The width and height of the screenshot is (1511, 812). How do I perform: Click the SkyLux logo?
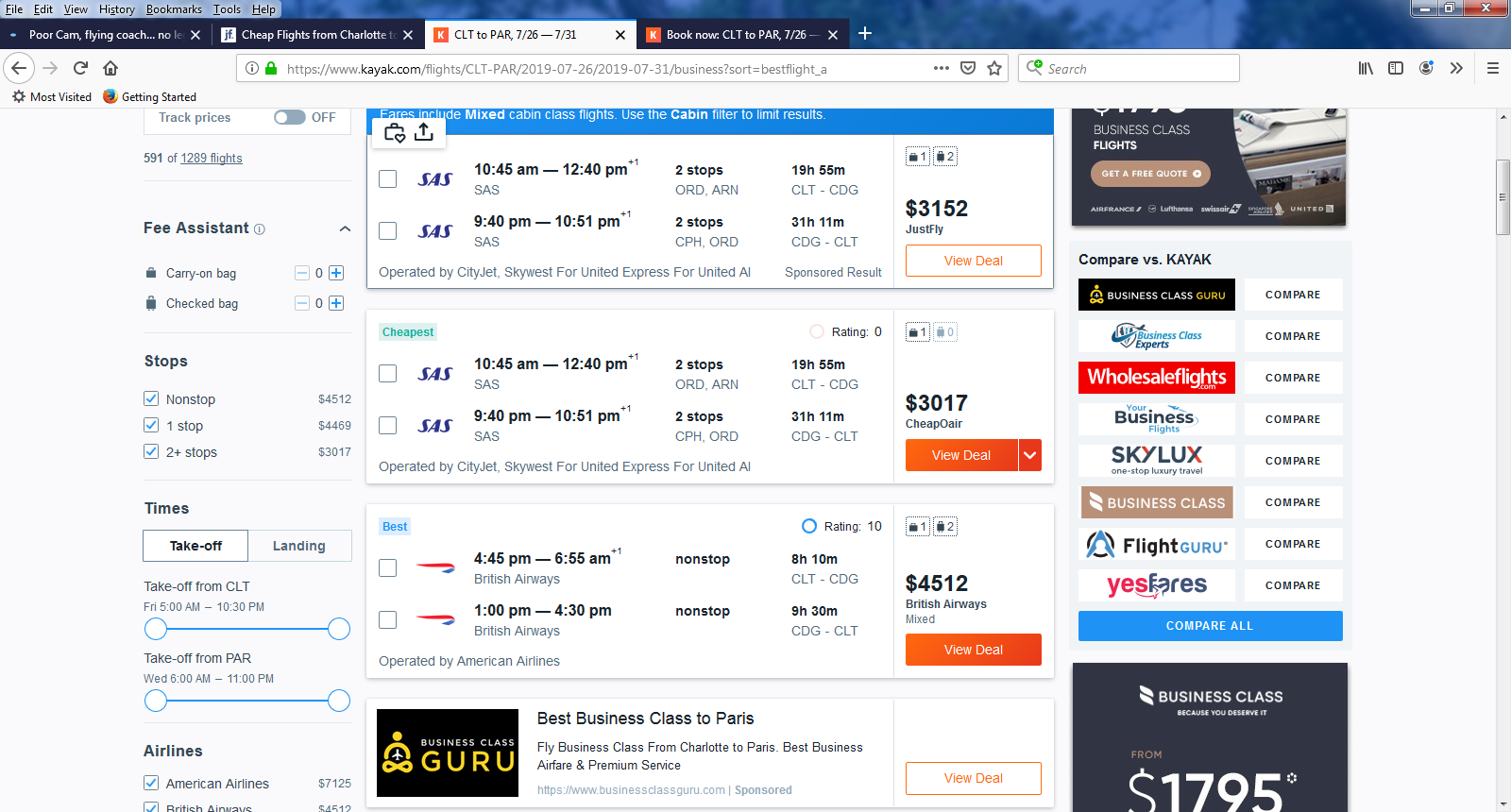point(1157,461)
